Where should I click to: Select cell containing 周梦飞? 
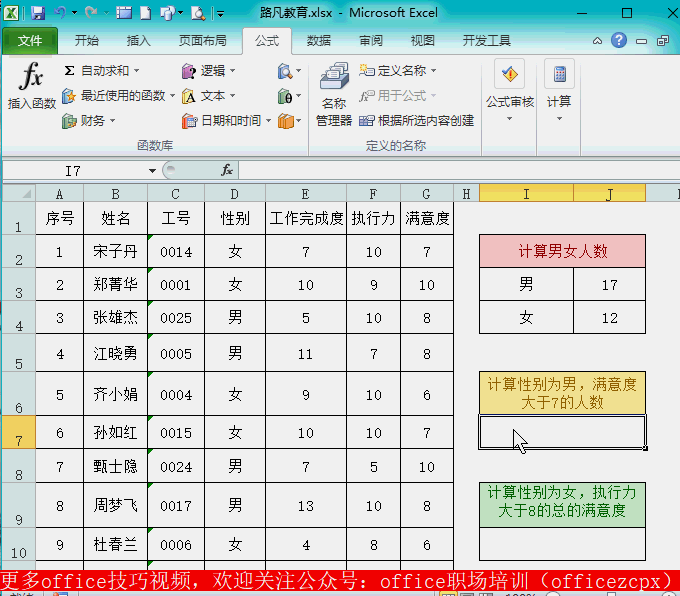[x=115, y=505]
